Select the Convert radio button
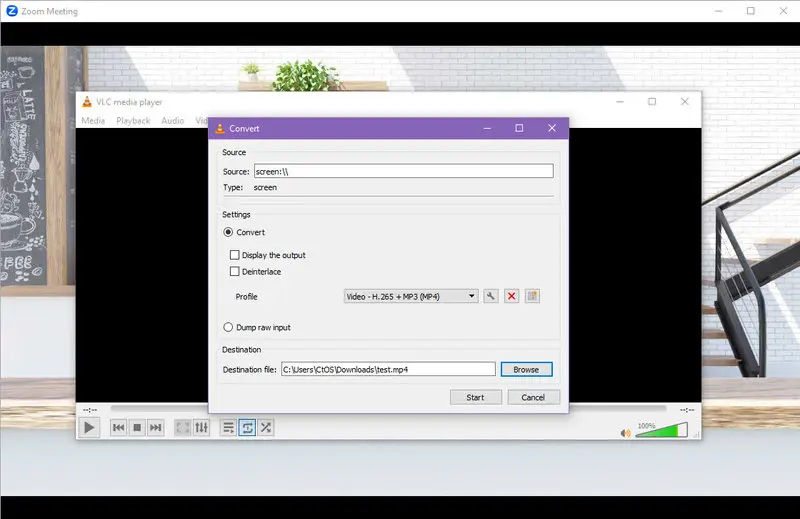The image size is (800, 519). click(228, 232)
